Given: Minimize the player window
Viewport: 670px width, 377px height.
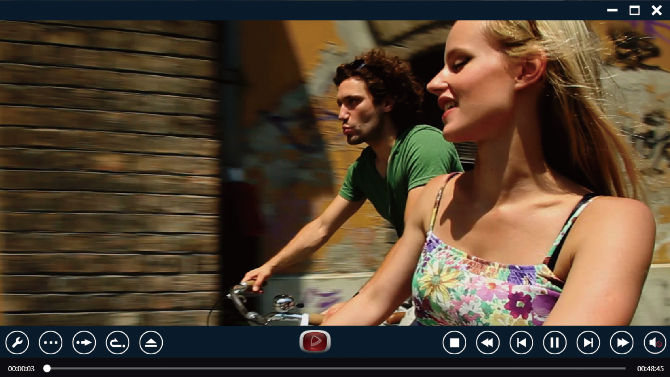Looking at the screenshot, I should click(x=612, y=10).
